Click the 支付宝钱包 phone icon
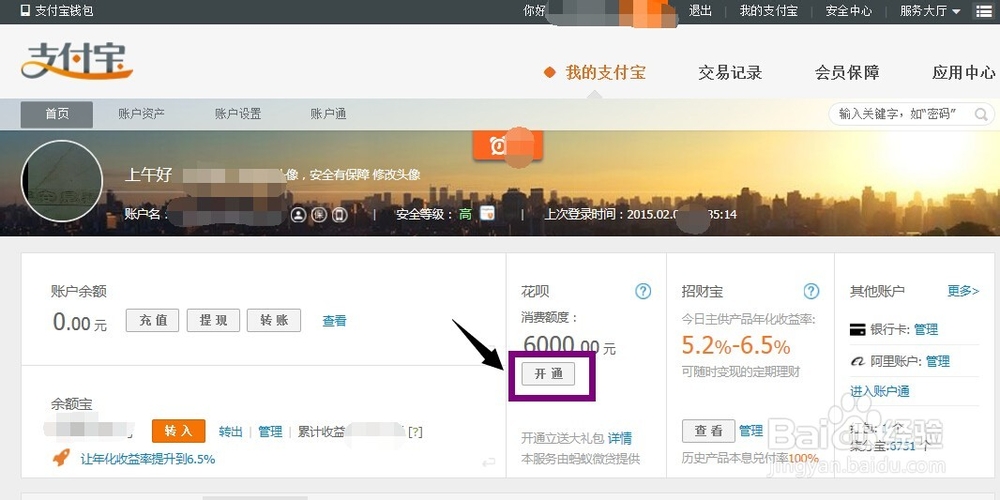This screenshot has width=1000, height=500. (x=25, y=11)
